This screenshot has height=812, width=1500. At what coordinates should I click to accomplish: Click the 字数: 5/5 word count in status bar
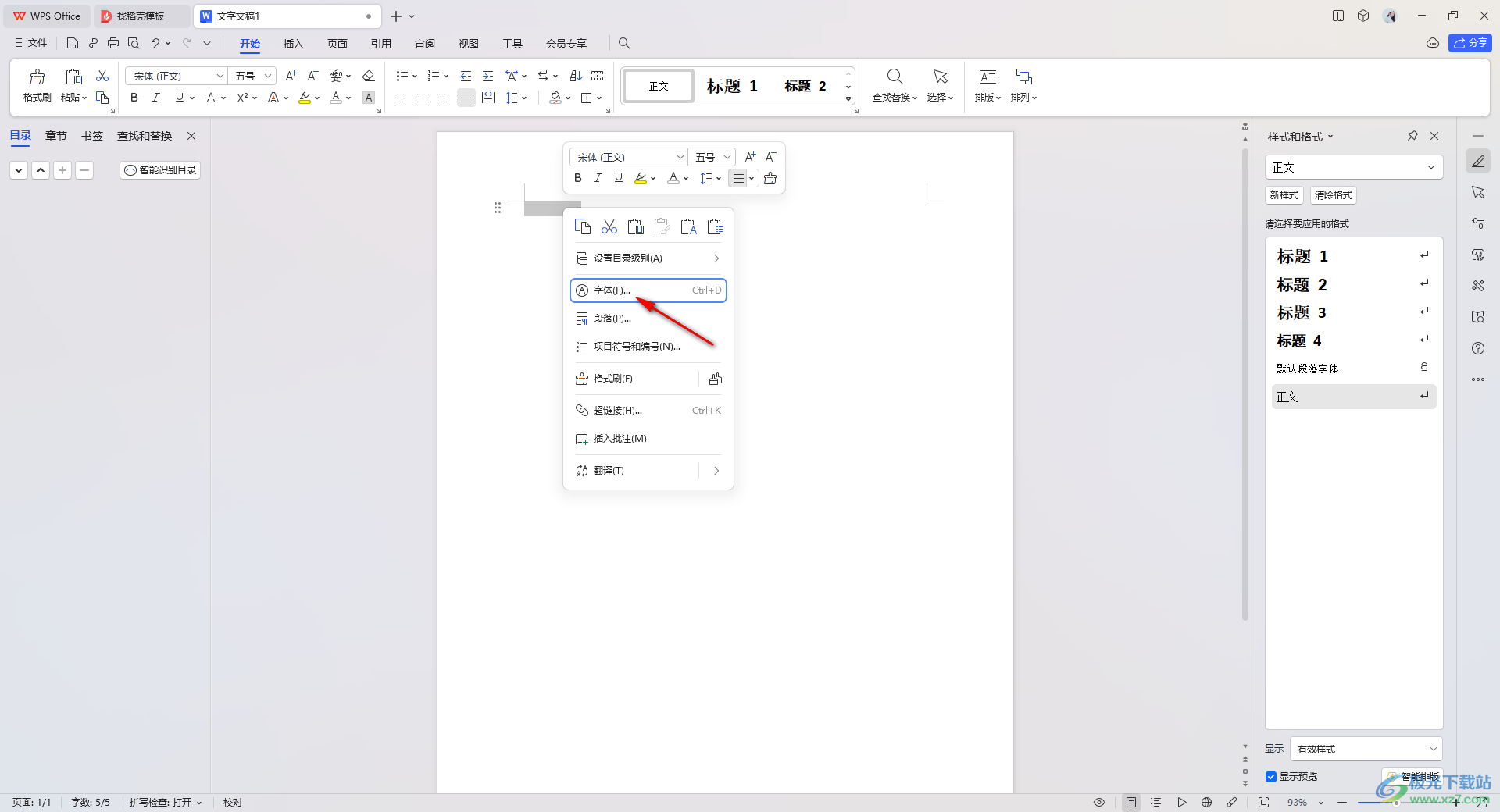[x=91, y=802]
